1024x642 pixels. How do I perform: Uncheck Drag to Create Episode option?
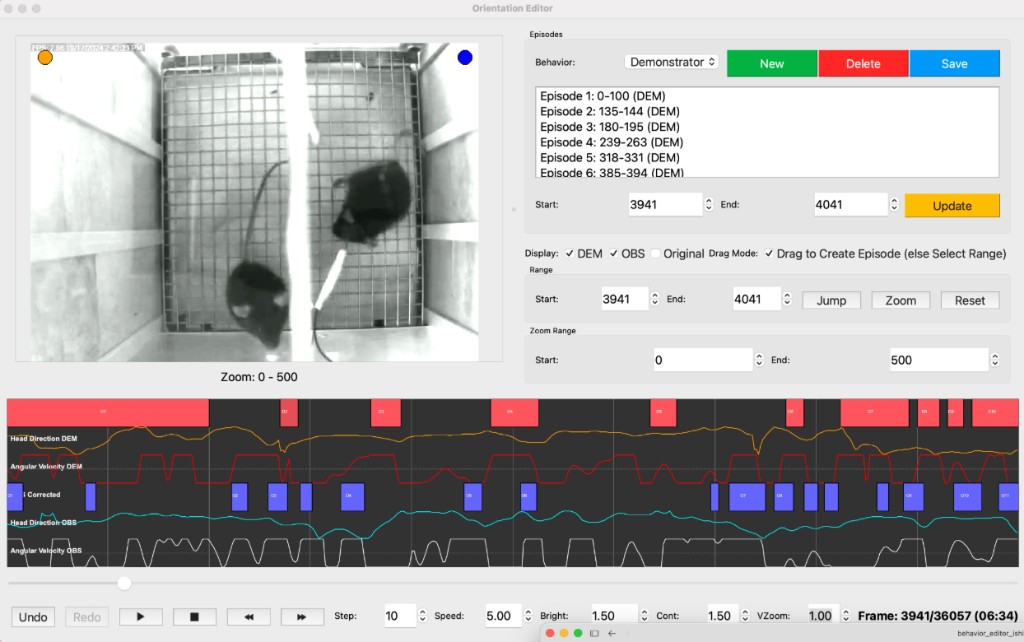click(769, 253)
